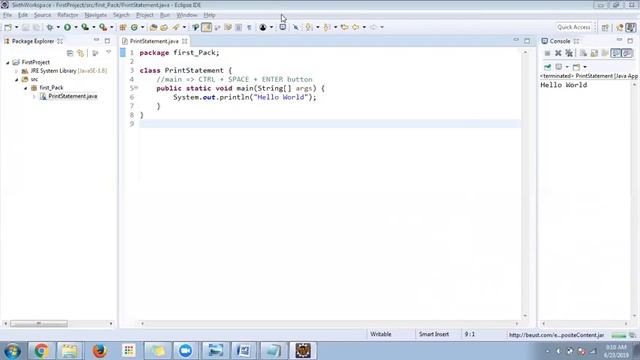Go to Last Edit Location icon
This screenshot has width=640, height=360.
[344, 27]
